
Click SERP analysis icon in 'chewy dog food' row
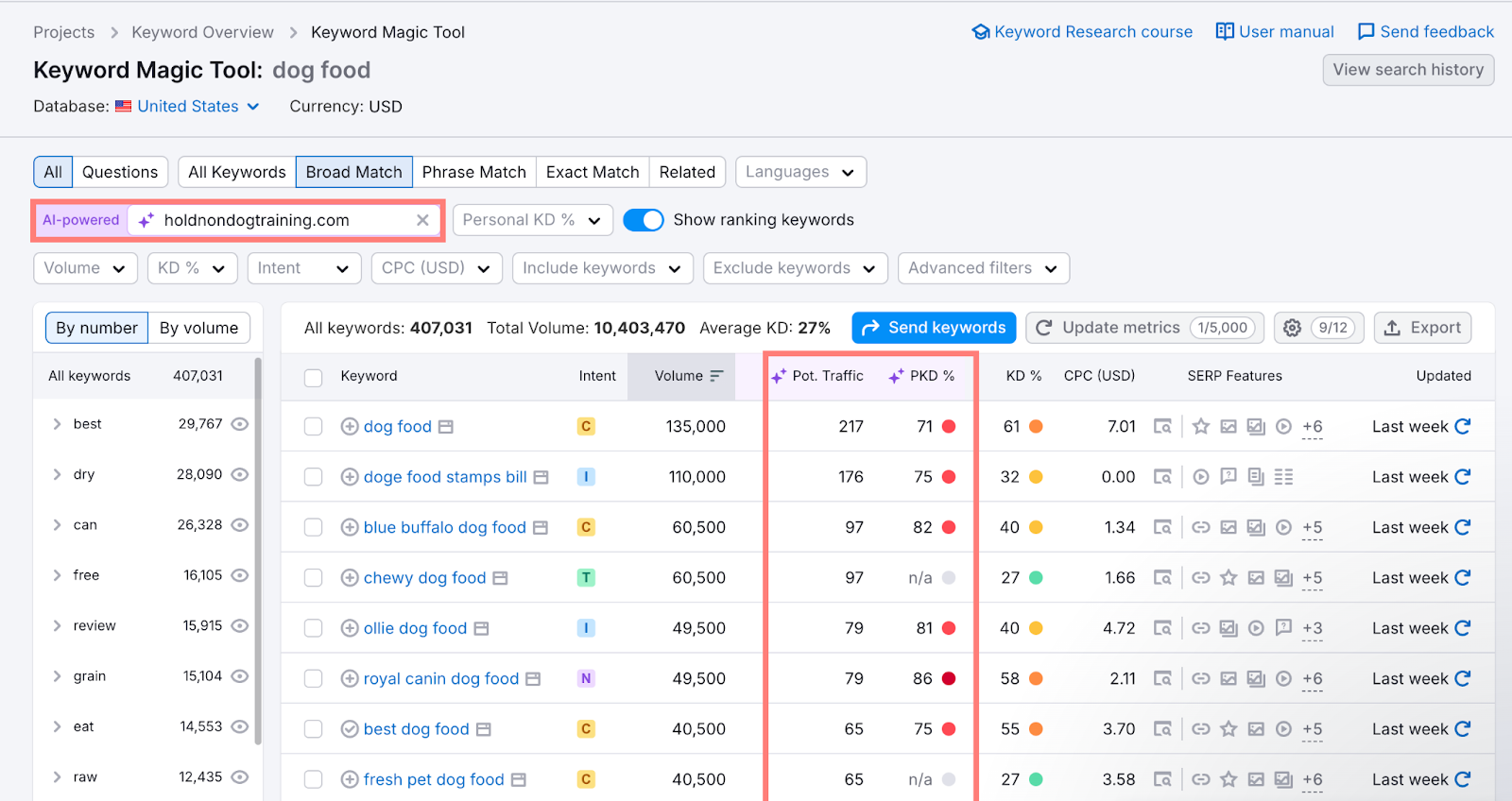1162,578
